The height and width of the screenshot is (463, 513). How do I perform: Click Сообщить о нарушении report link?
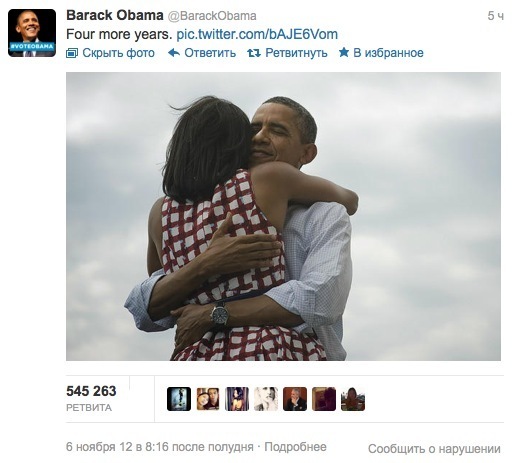click(x=434, y=449)
